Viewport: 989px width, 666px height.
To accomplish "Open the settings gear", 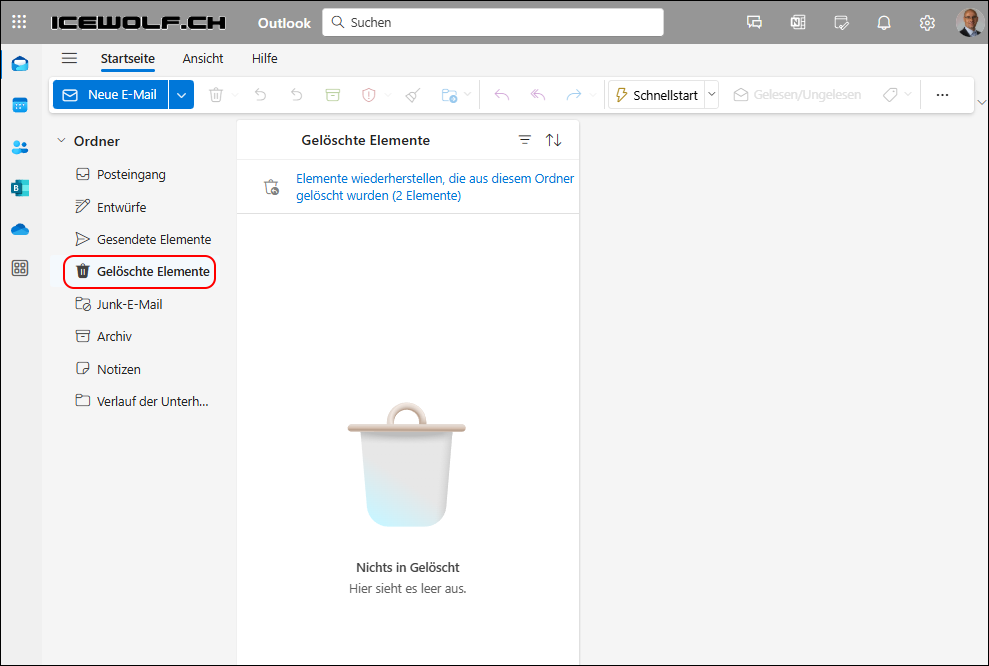I will [x=927, y=23].
